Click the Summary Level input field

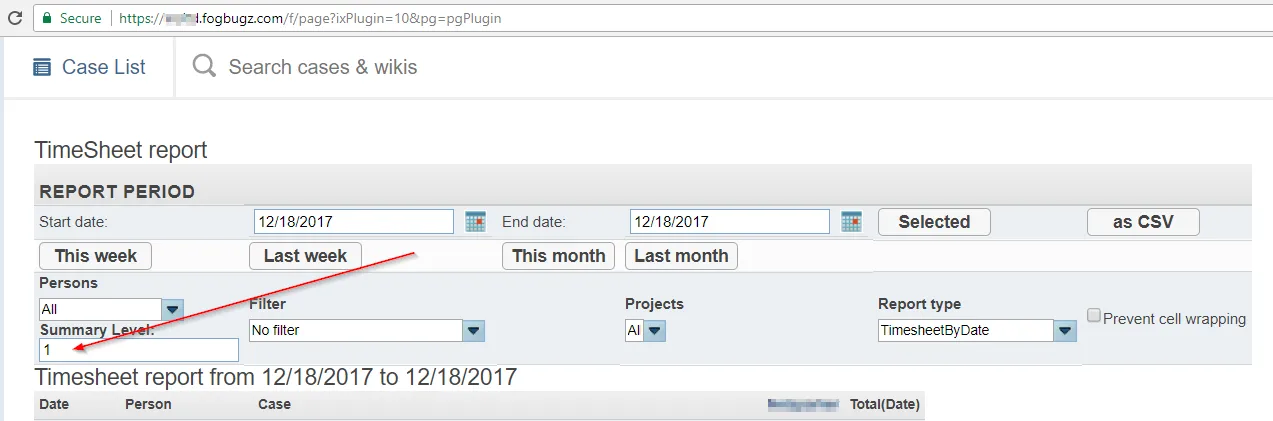139,350
